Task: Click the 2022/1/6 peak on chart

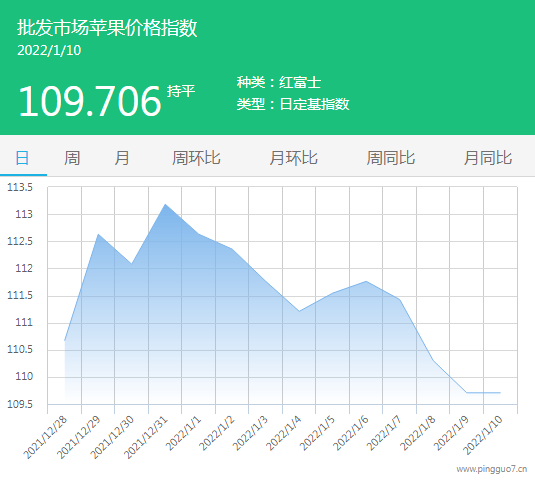Action: (366, 281)
